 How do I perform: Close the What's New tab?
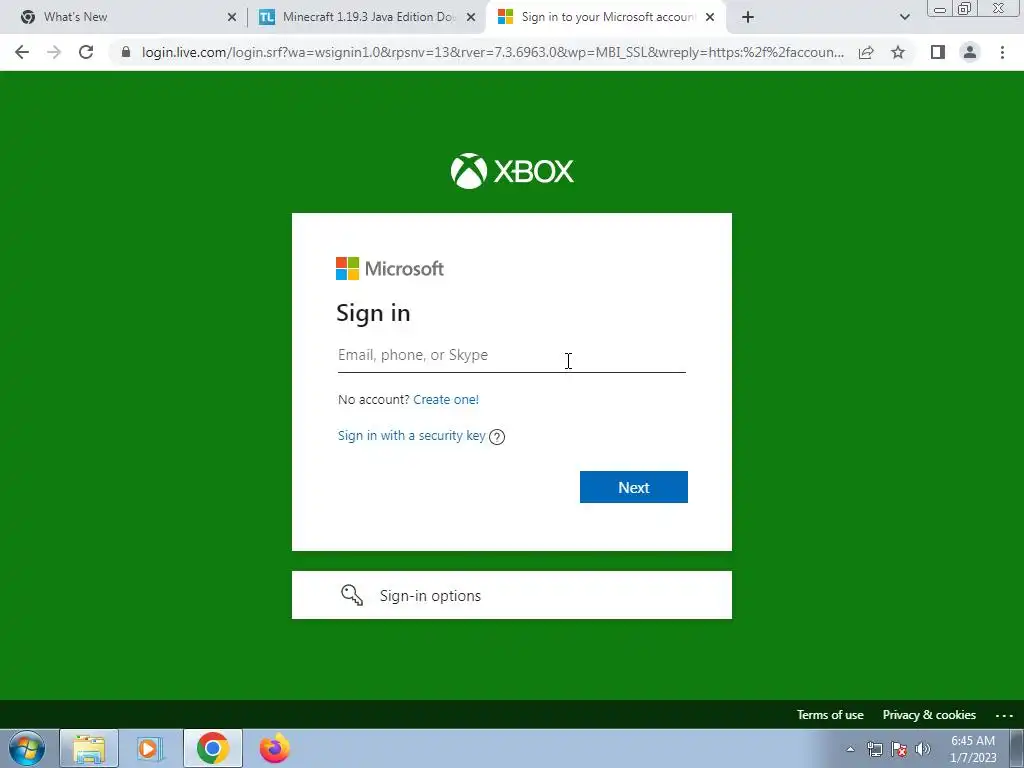click(x=232, y=18)
